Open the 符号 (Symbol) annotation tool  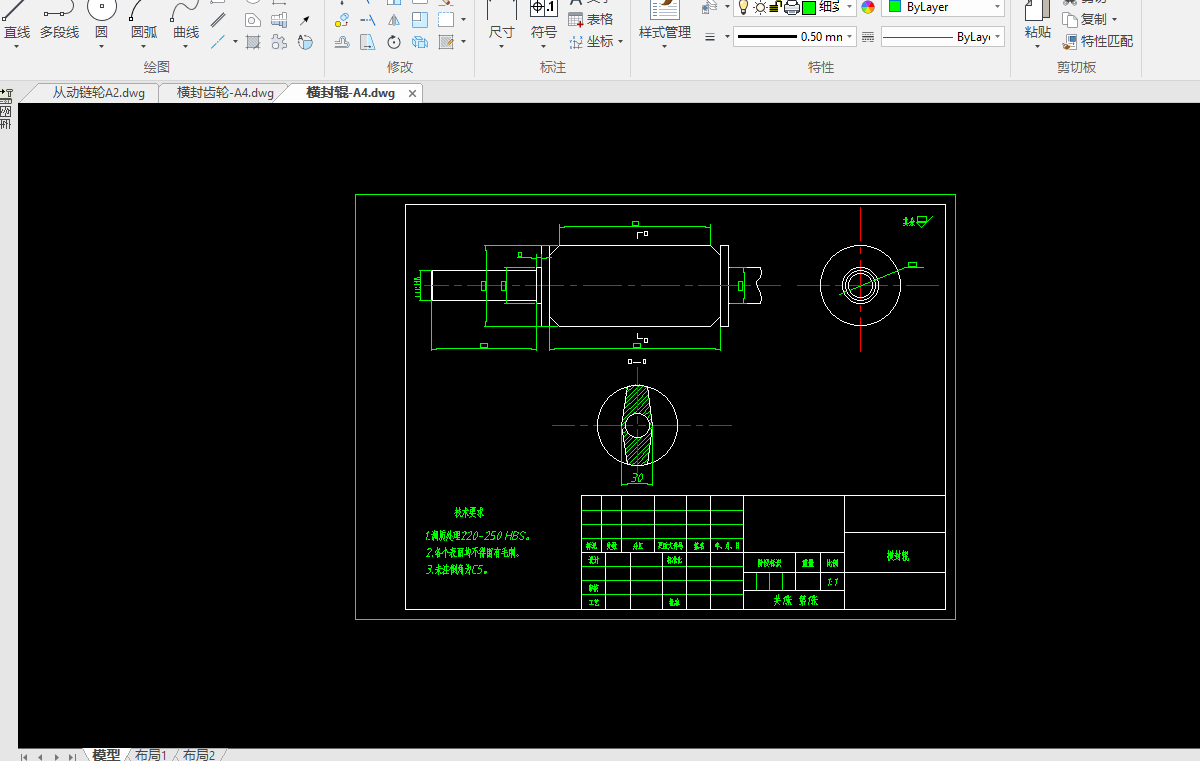544,22
